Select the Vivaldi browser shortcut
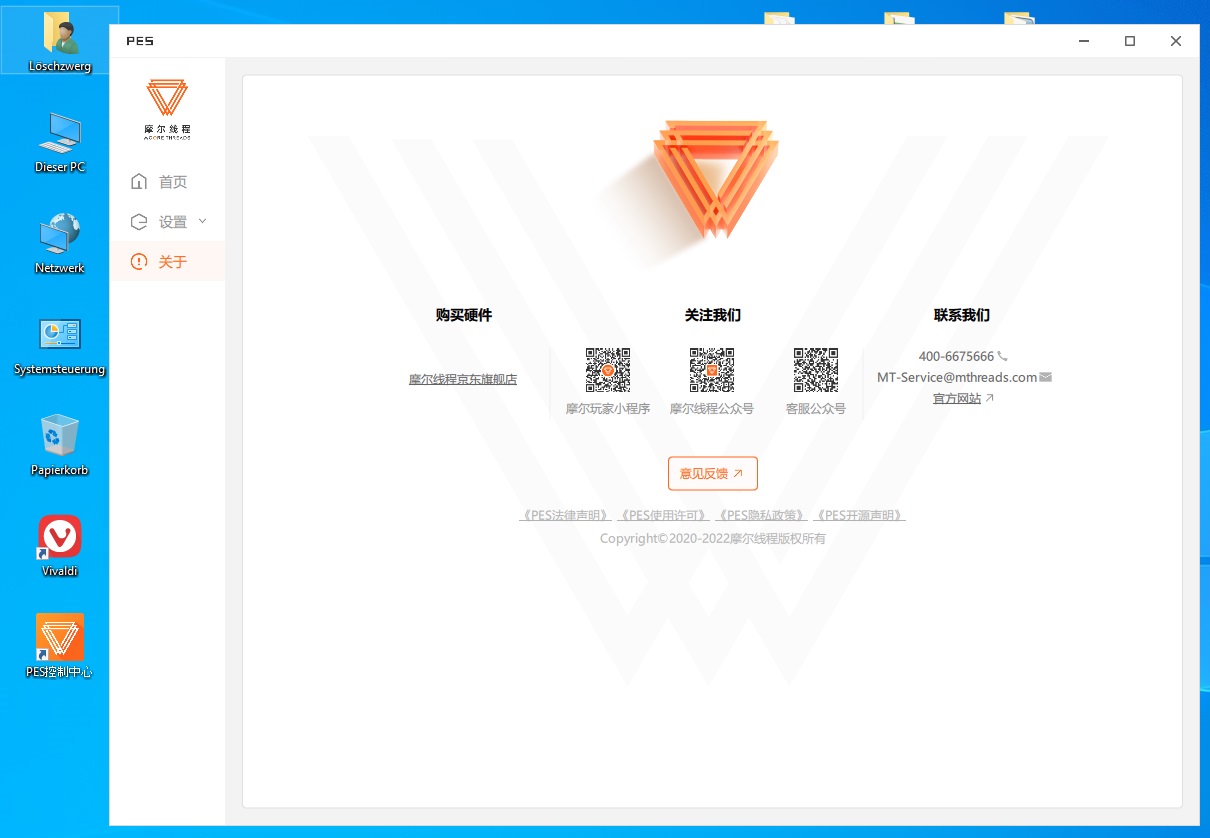The height and width of the screenshot is (838, 1210). click(x=60, y=547)
